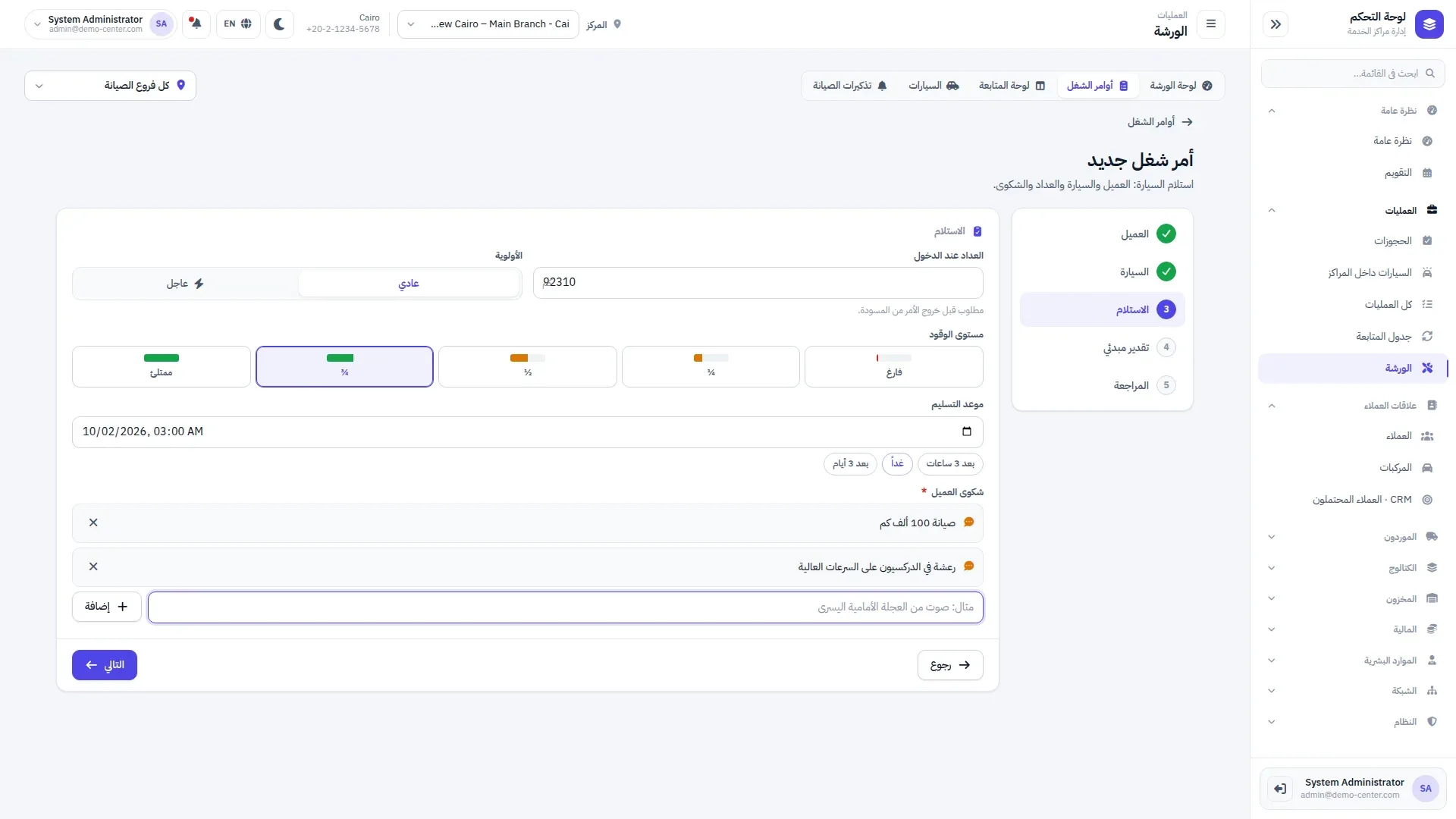
Task: Open التقويم calendar in sidebar
Action: [1352, 173]
